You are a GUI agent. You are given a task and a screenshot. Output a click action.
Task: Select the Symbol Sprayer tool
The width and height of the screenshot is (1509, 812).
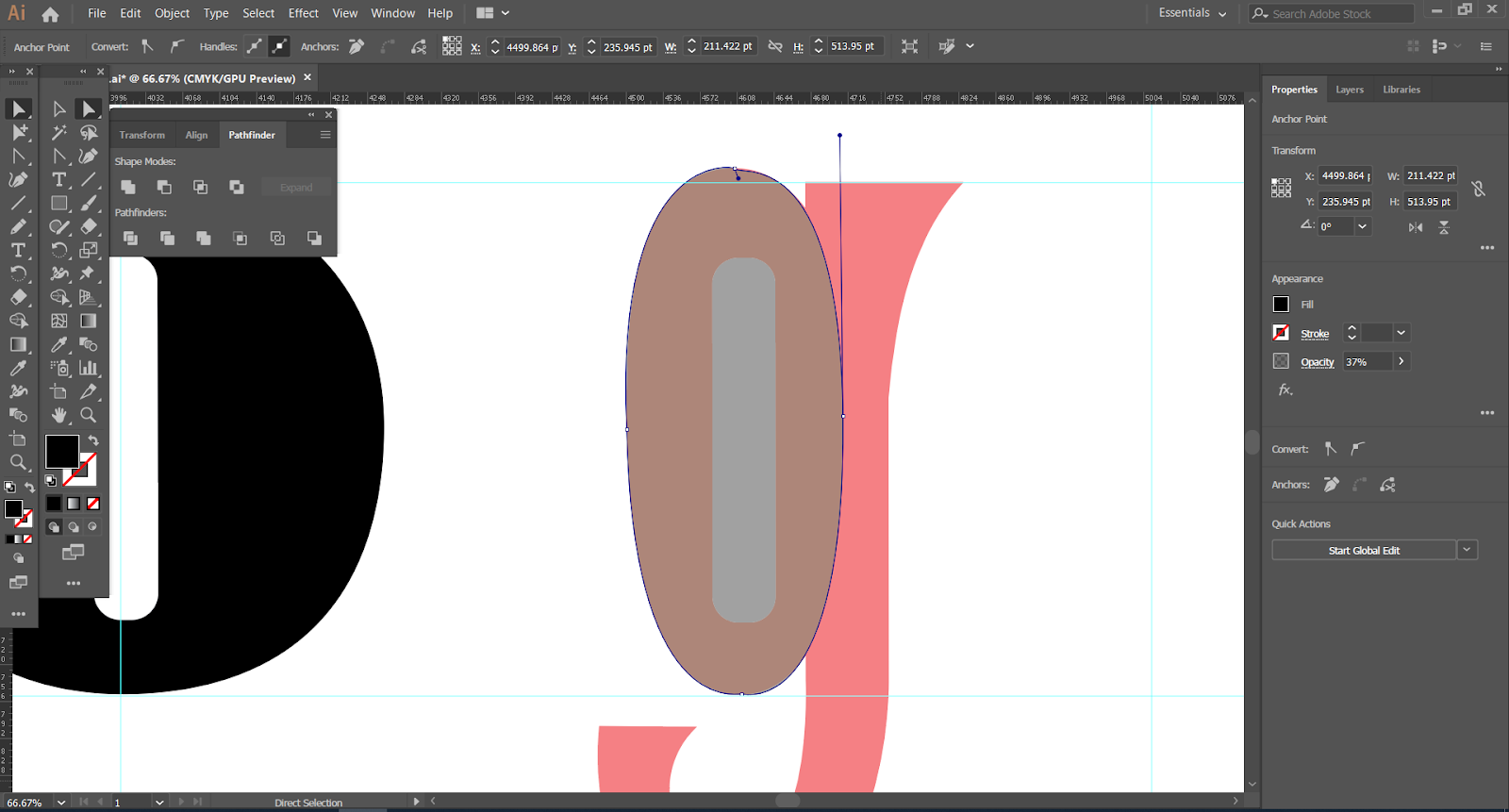[59, 368]
